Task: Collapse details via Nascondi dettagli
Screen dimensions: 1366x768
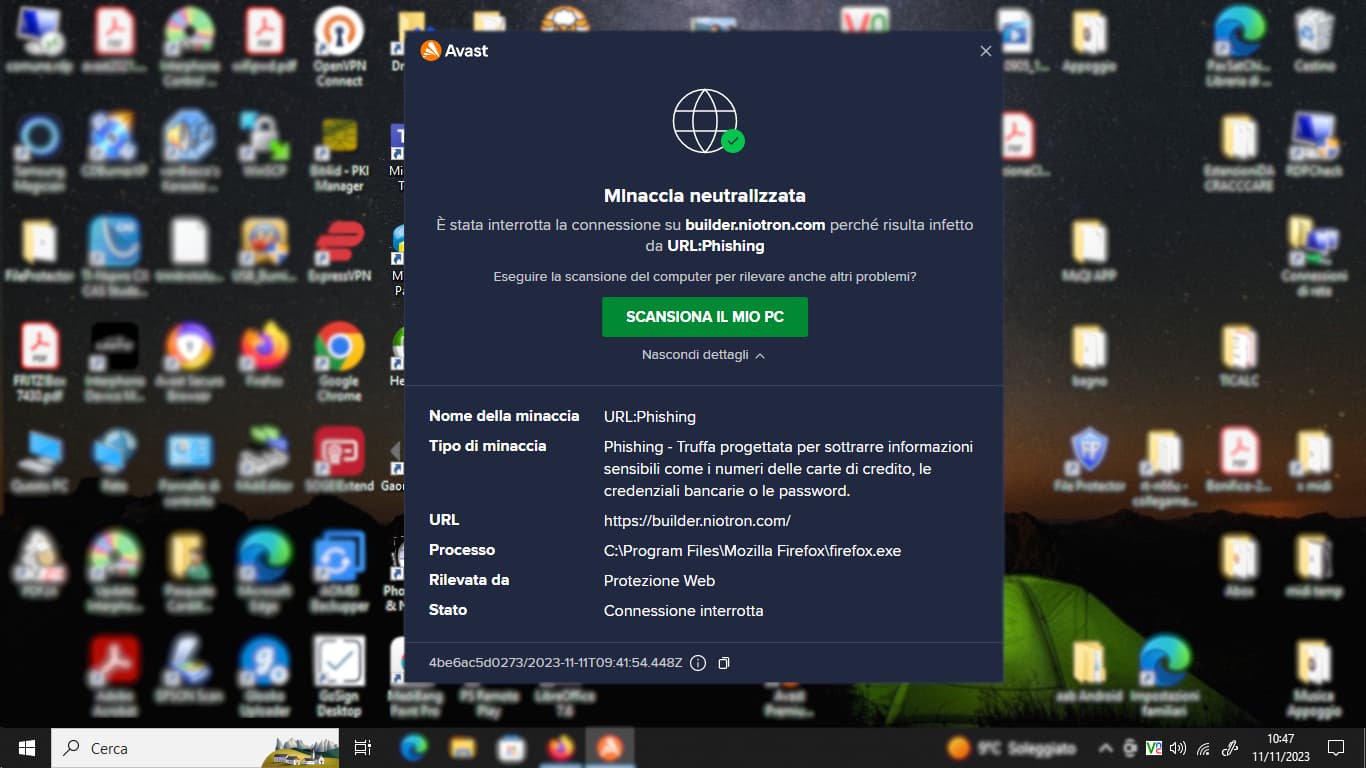Action: click(703, 355)
